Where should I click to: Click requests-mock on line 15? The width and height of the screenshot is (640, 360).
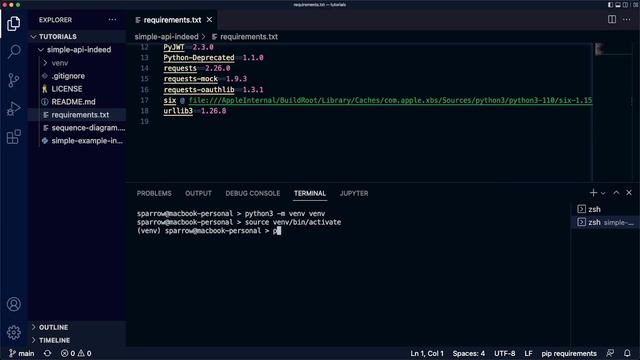pos(191,79)
